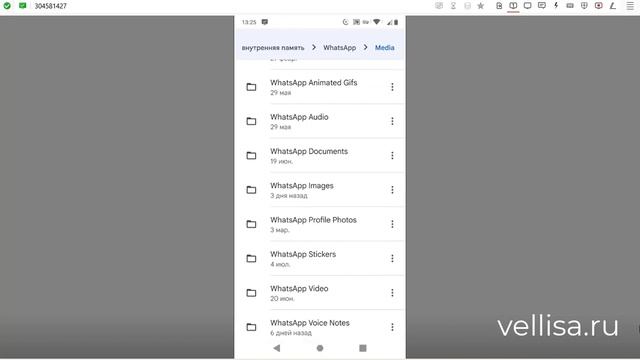Open the WhatsApp Profile Photos folder icon
The image size is (640, 360).
251,224
